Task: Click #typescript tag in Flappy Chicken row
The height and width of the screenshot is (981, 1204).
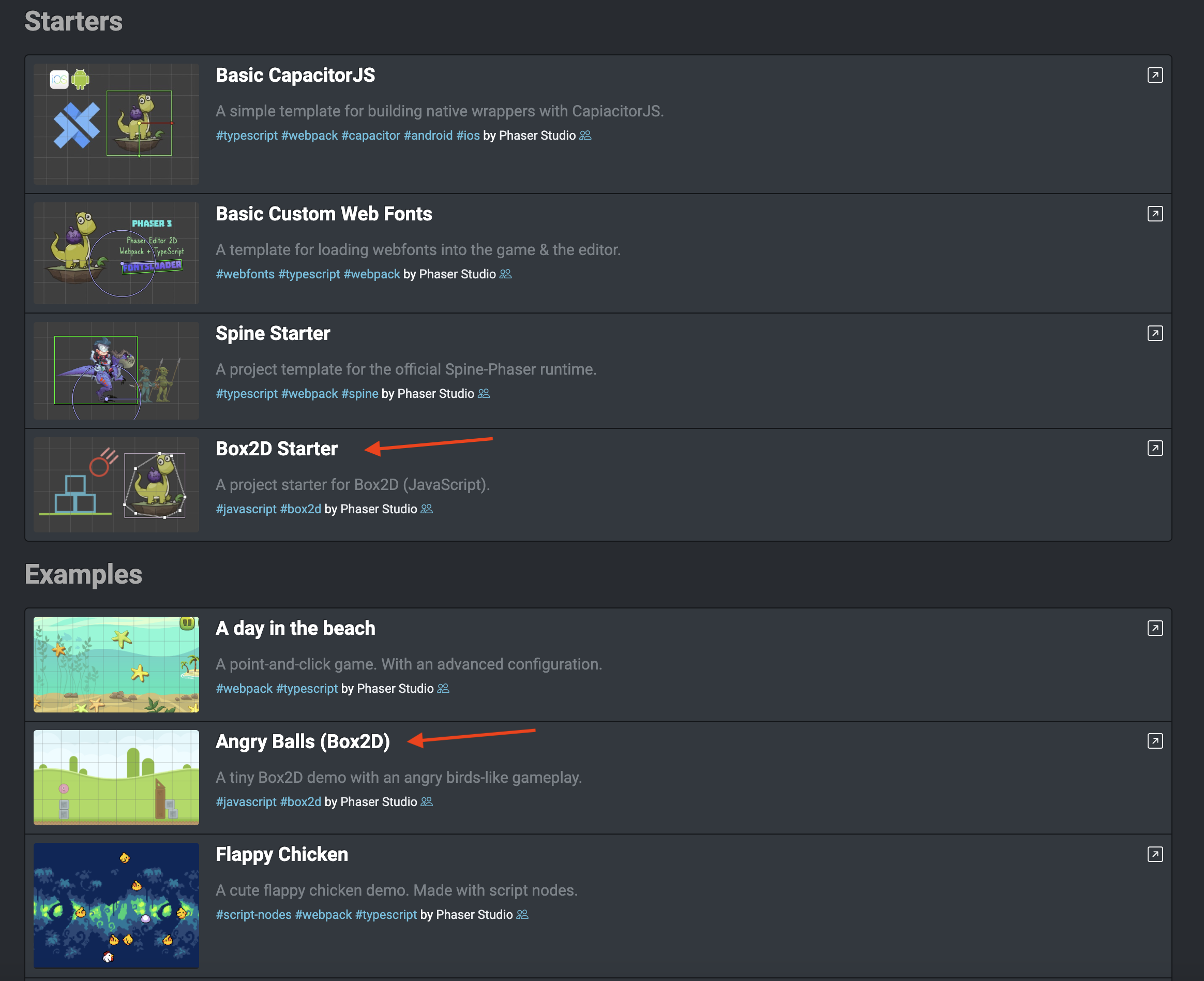Action: pyautogui.click(x=386, y=914)
